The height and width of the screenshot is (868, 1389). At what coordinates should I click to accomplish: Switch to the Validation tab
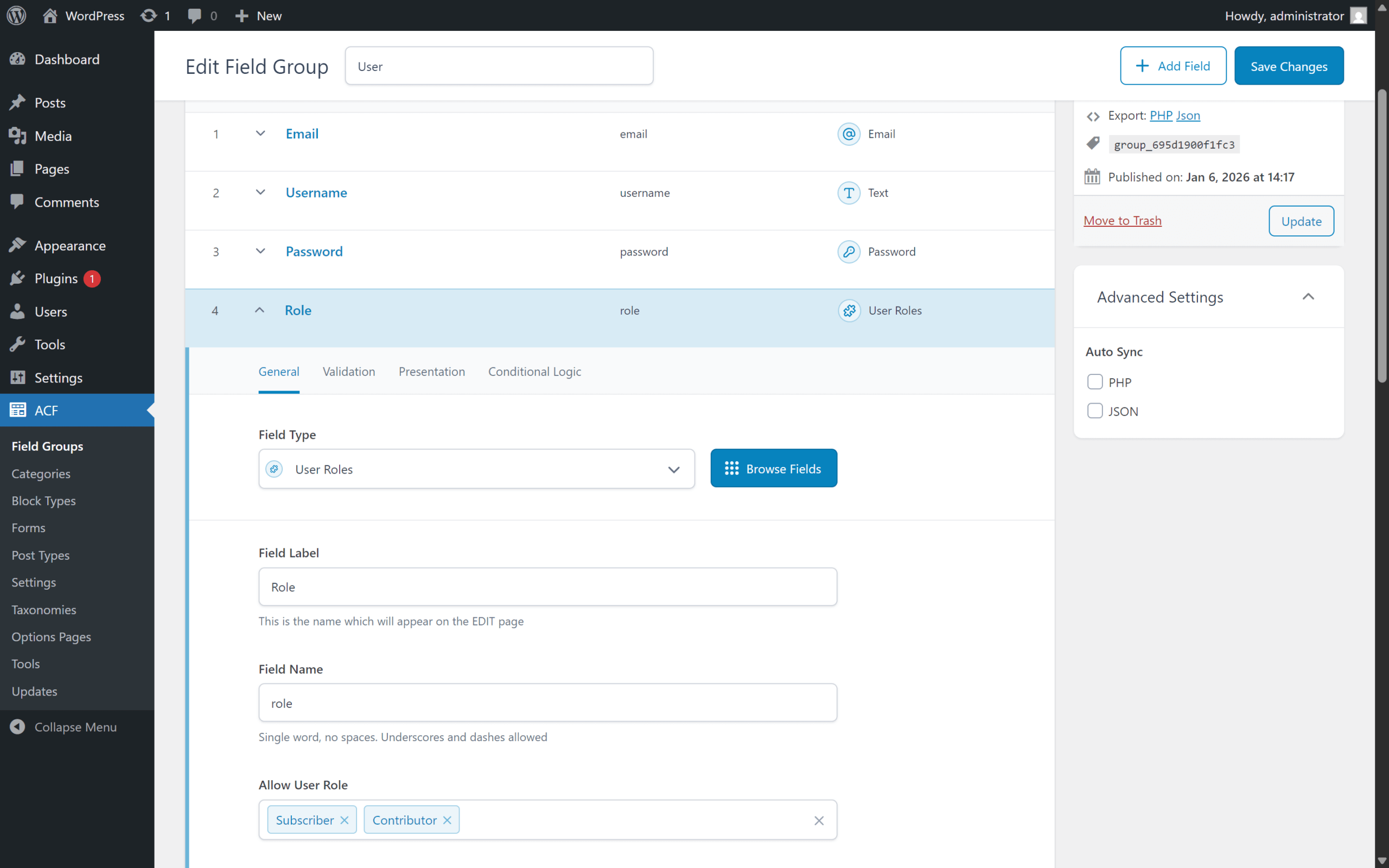coord(349,372)
